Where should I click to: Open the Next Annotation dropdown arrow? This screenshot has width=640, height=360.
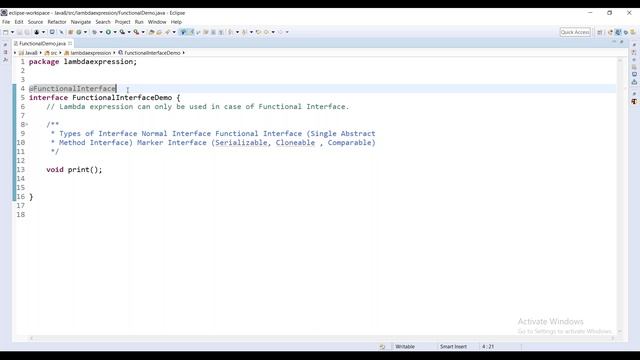(237, 32)
